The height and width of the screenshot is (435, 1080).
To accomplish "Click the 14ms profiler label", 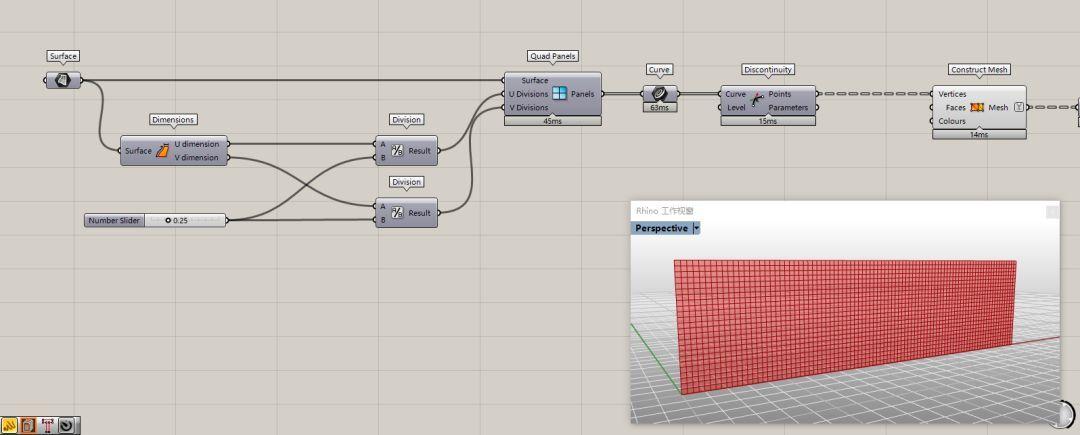I will (979, 135).
